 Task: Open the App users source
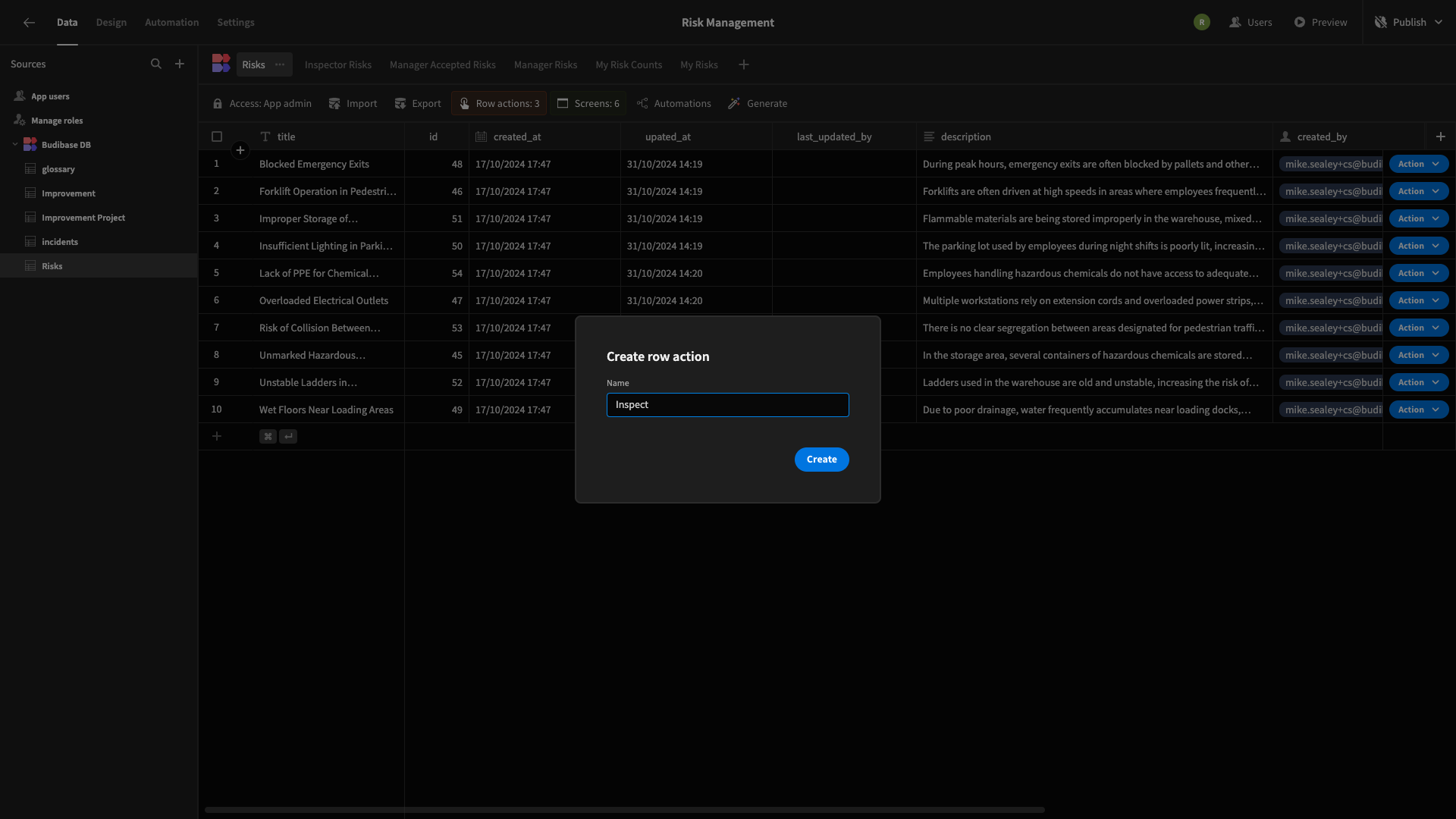(x=99, y=96)
